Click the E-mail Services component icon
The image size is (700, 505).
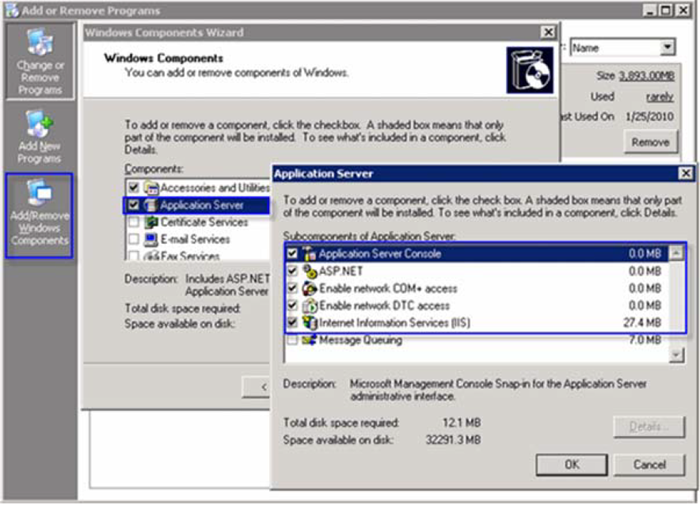[x=152, y=240]
